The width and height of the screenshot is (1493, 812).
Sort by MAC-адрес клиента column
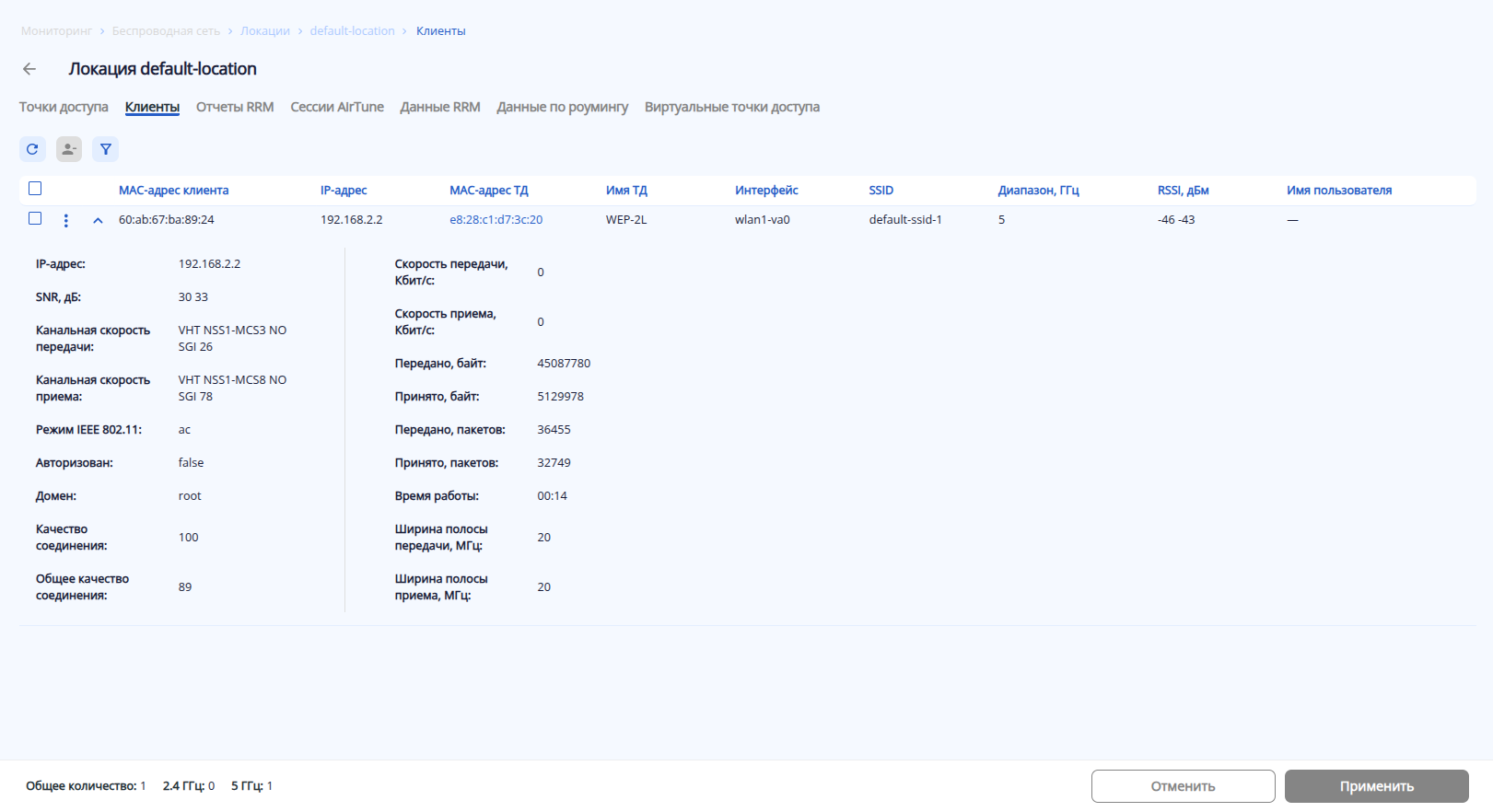tap(173, 191)
